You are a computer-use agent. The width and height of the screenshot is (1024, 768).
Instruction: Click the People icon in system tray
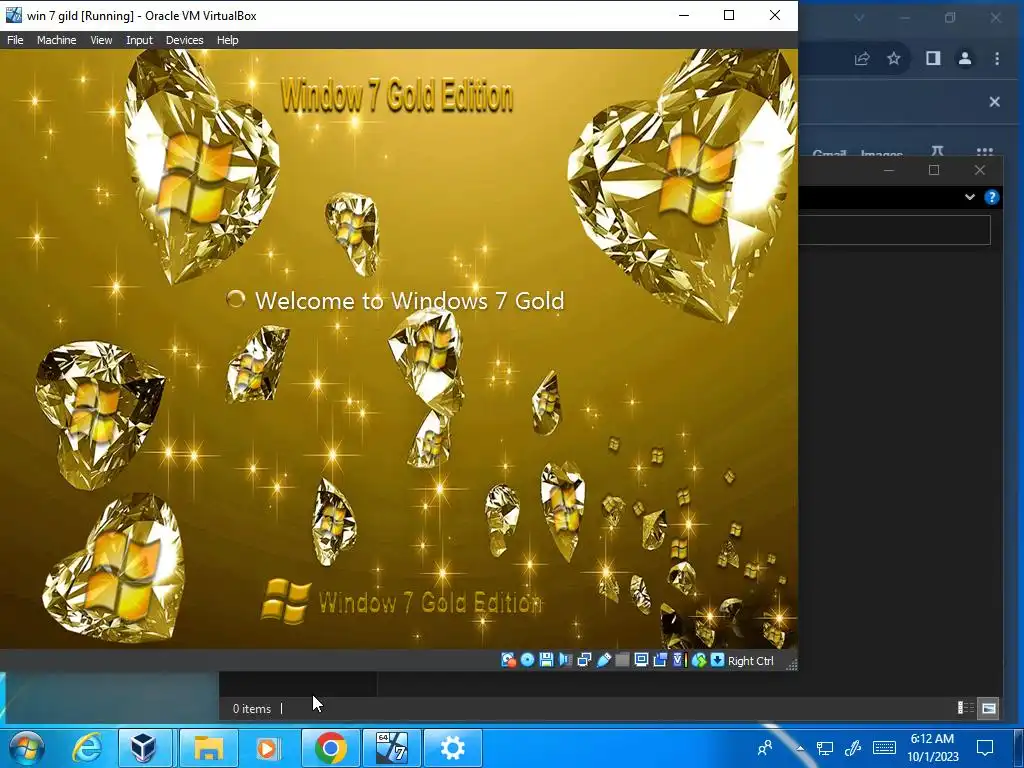[765, 747]
